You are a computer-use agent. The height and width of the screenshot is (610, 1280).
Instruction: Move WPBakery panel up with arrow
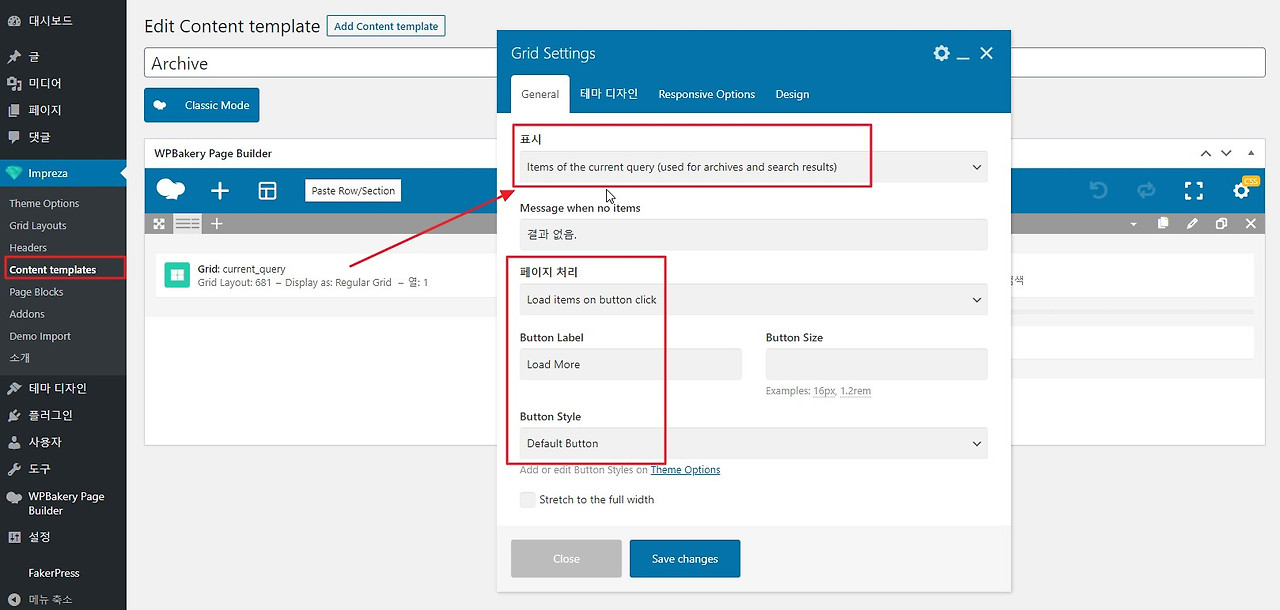click(x=1206, y=153)
